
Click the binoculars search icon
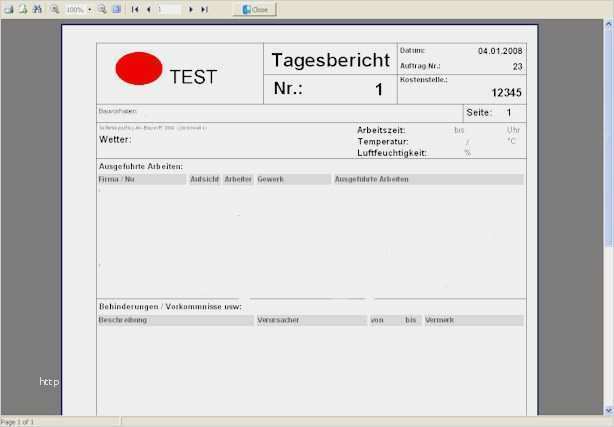click(37, 9)
